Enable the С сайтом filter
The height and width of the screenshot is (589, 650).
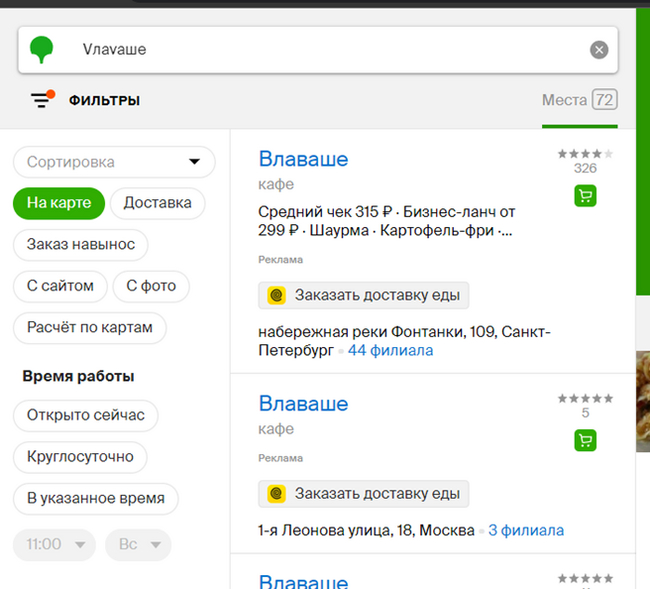click(x=60, y=286)
